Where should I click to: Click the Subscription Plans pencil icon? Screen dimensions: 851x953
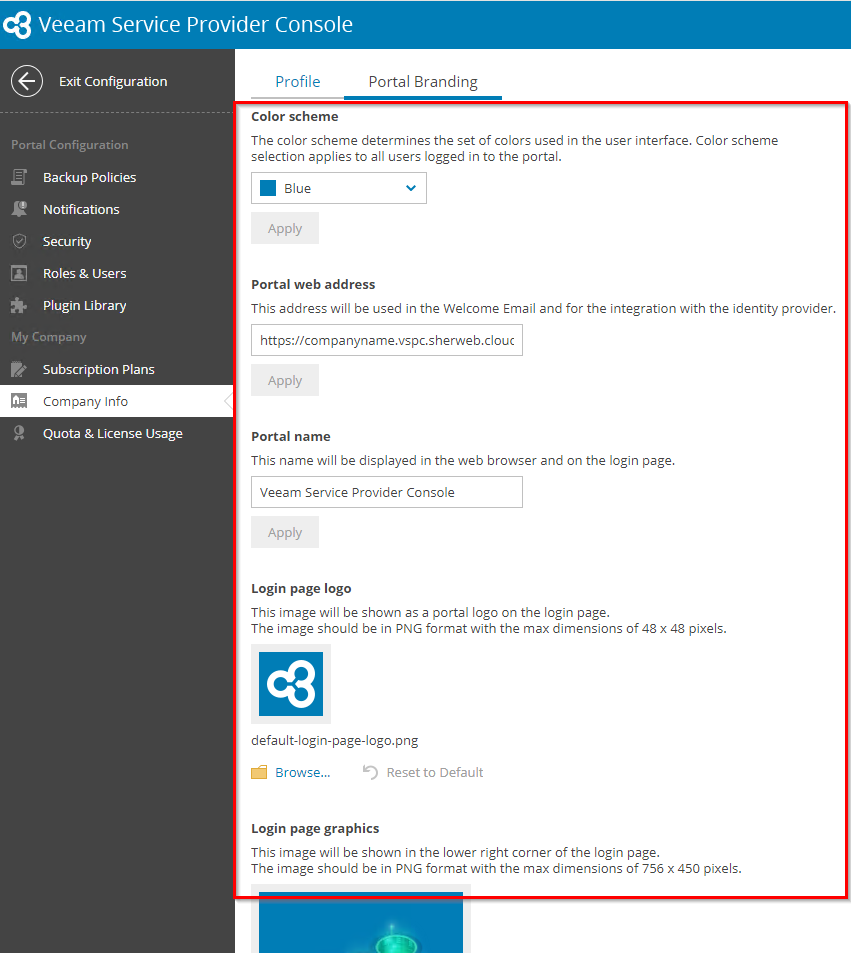pos(19,369)
